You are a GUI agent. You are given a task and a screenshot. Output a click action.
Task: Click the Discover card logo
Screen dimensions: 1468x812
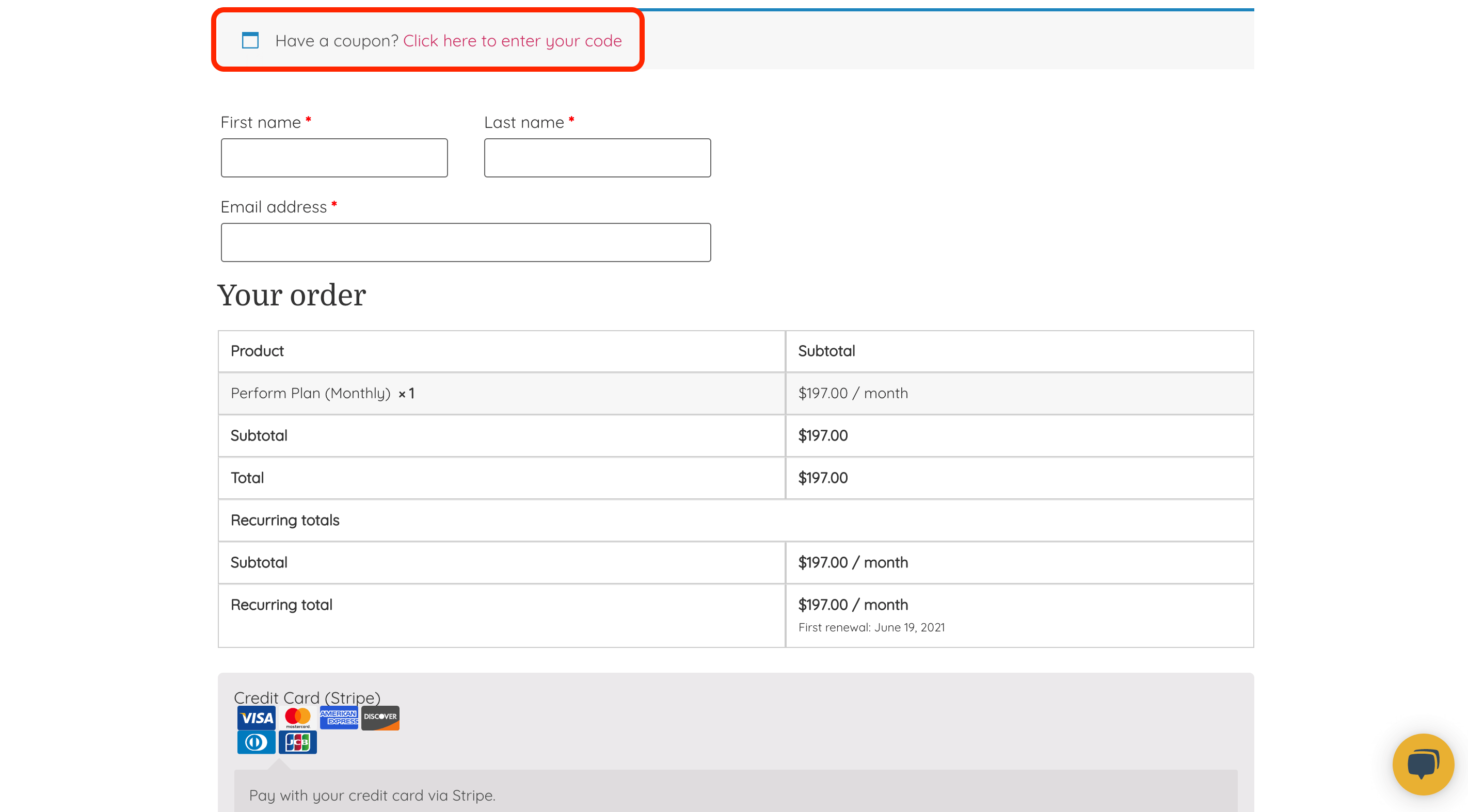pos(380,718)
